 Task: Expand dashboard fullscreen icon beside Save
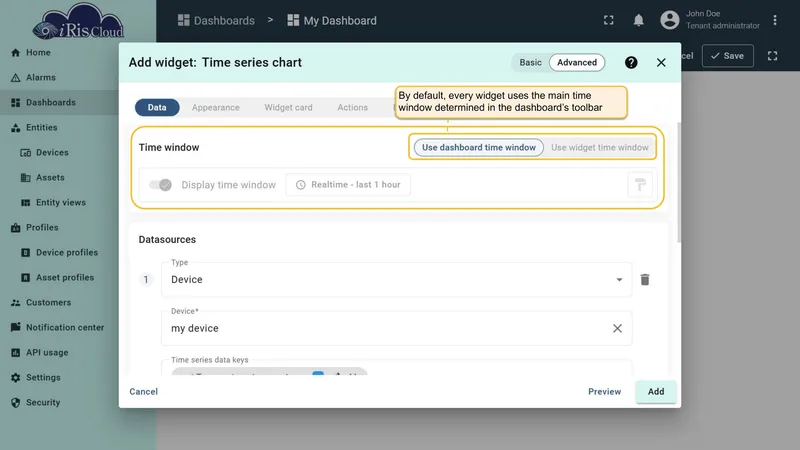pyautogui.click(x=772, y=56)
